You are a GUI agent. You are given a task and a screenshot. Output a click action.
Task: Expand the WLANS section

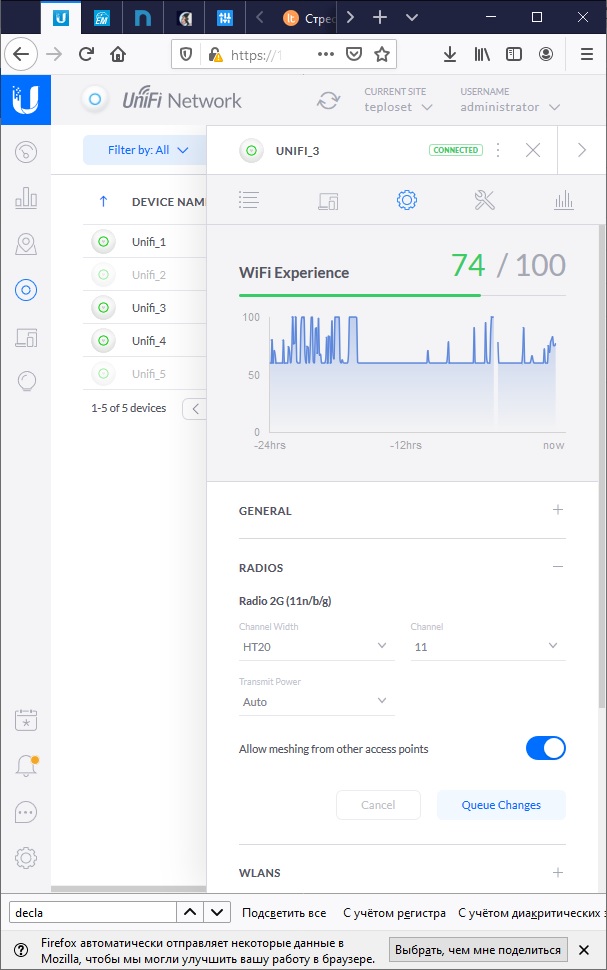557,872
